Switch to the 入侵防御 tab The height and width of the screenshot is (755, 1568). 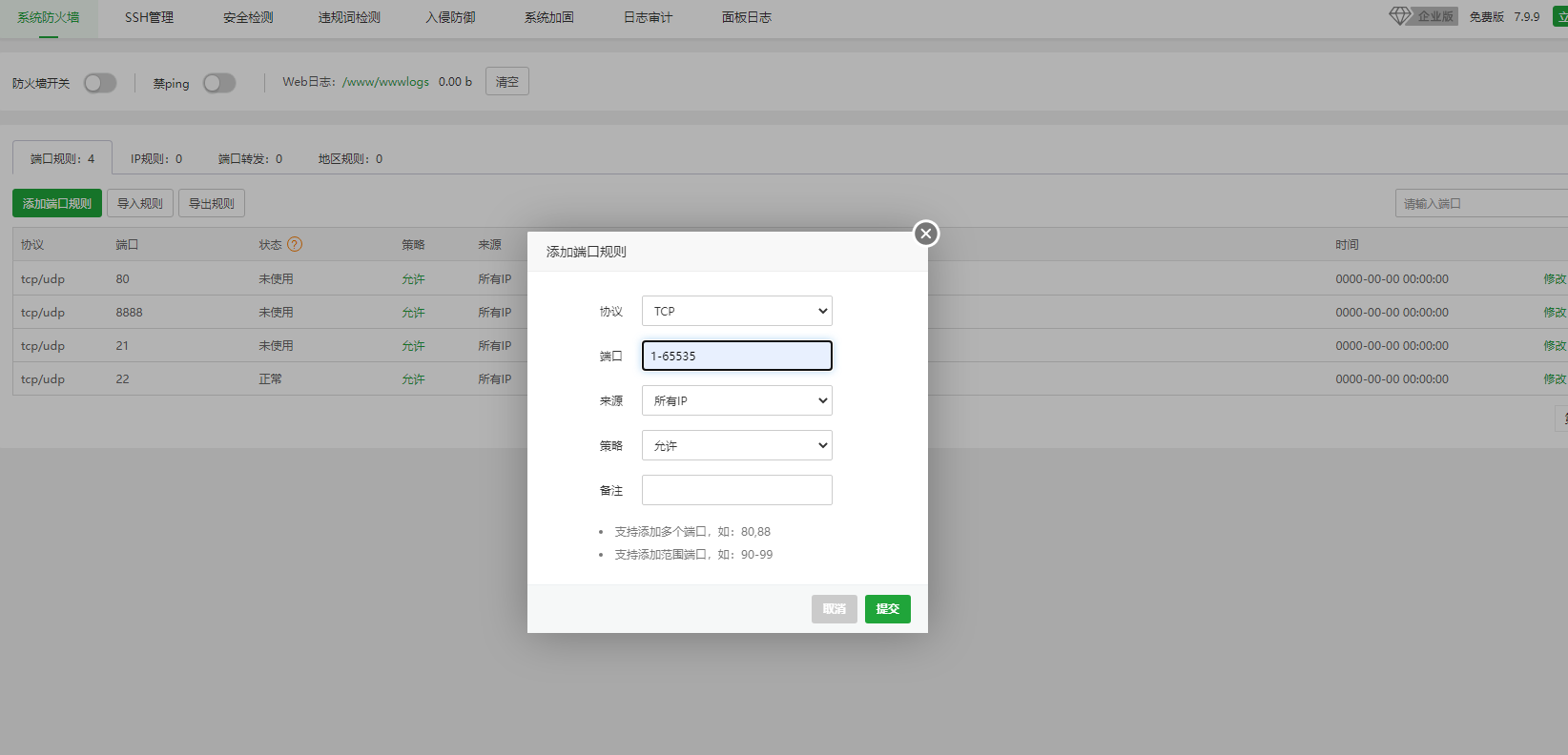pos(450,17)
